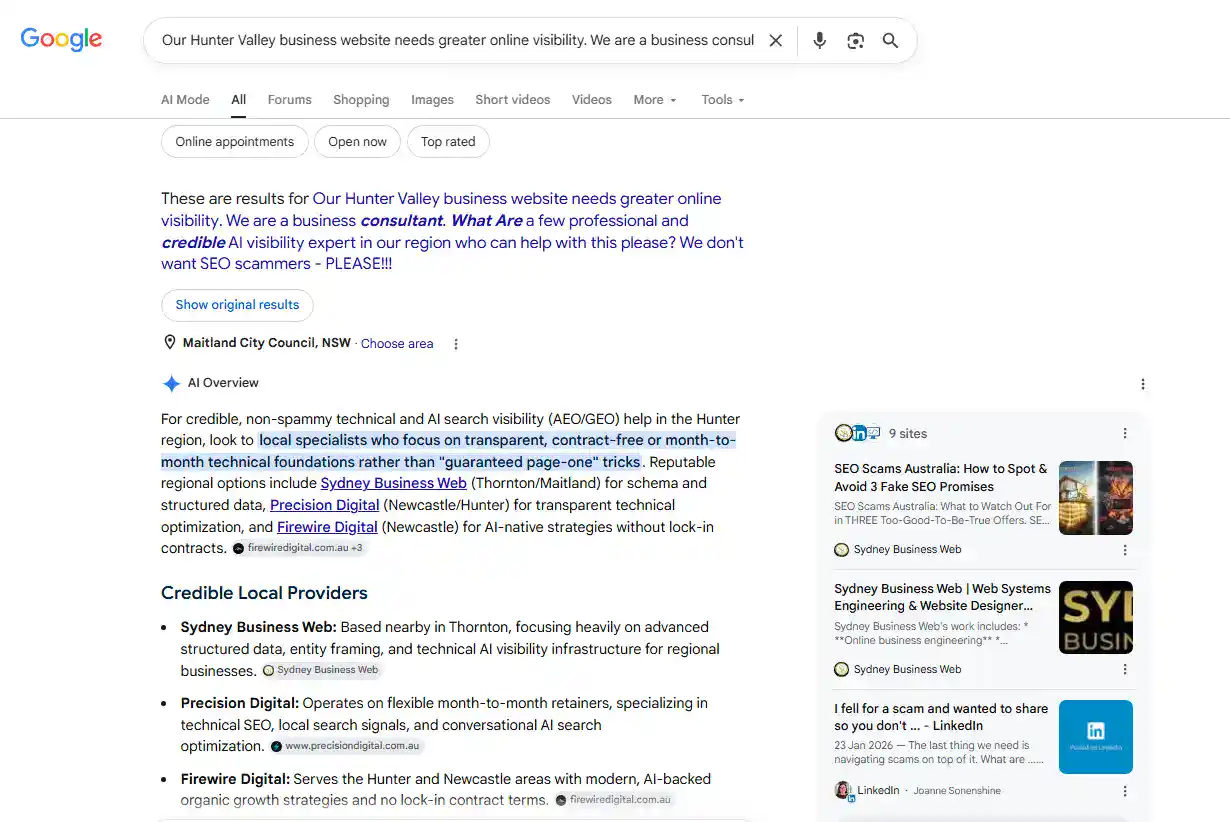The width and height of the screenshot is (1230, 822).
Task: Click the magnifier search icon
Action: tap(890, 41)
